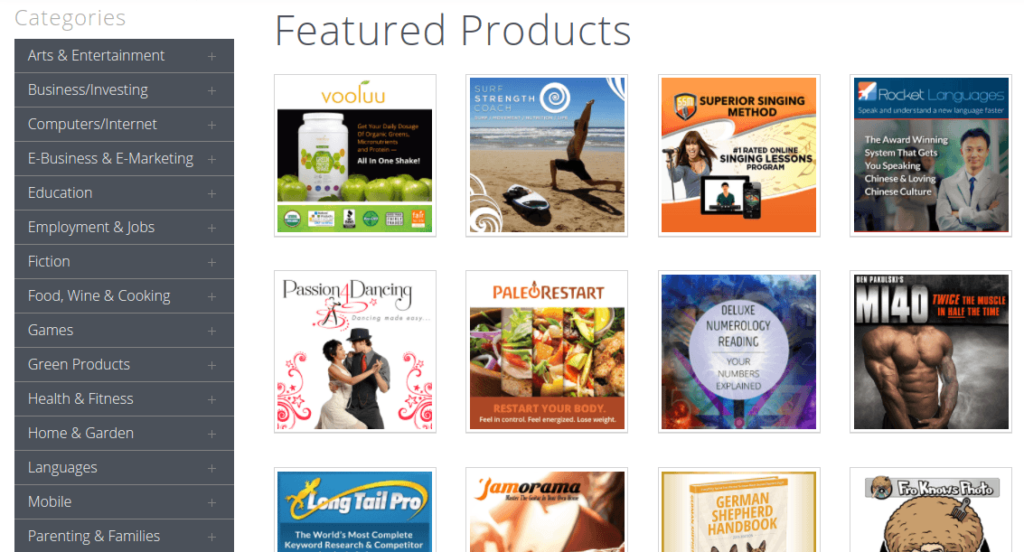
Task: Expand the Languages category plus icon
Action: [x=212, y=468]
